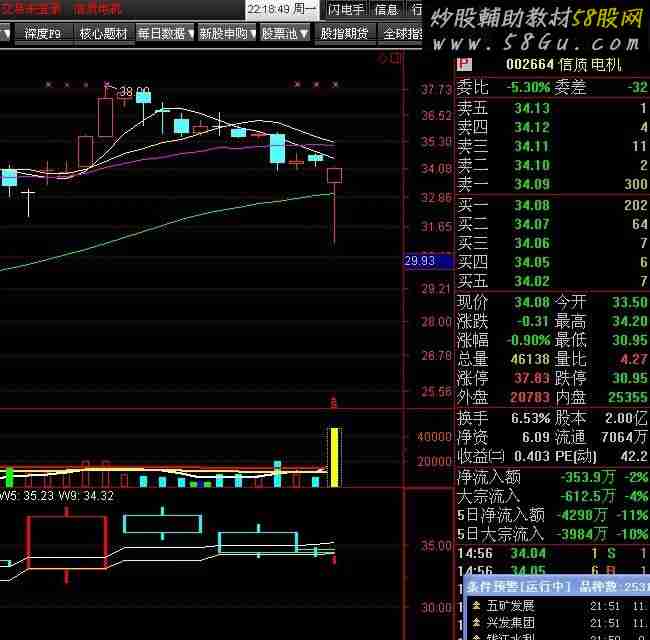Click the 收益 value 0.403

point(532,456)
